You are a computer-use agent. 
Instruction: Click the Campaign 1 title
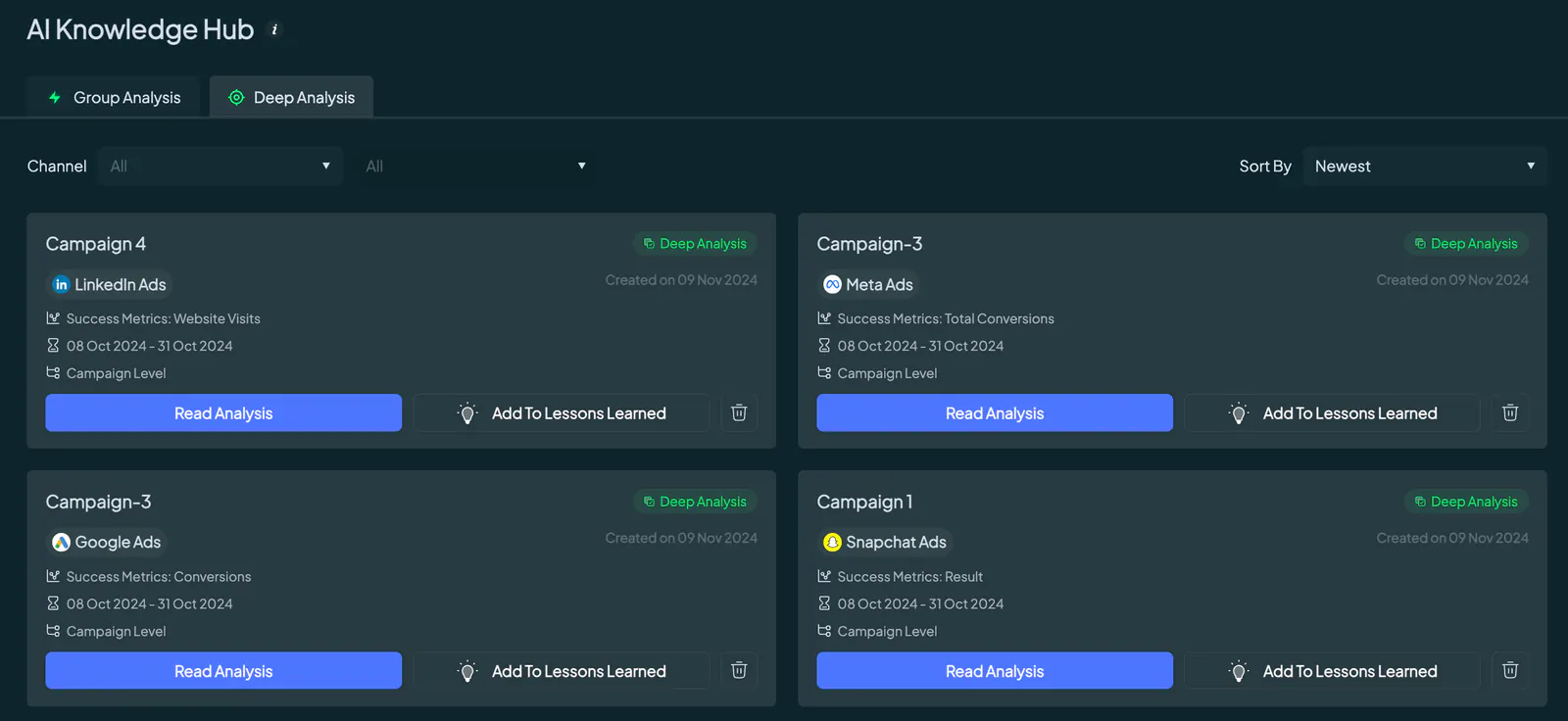(x=864, y=502)
